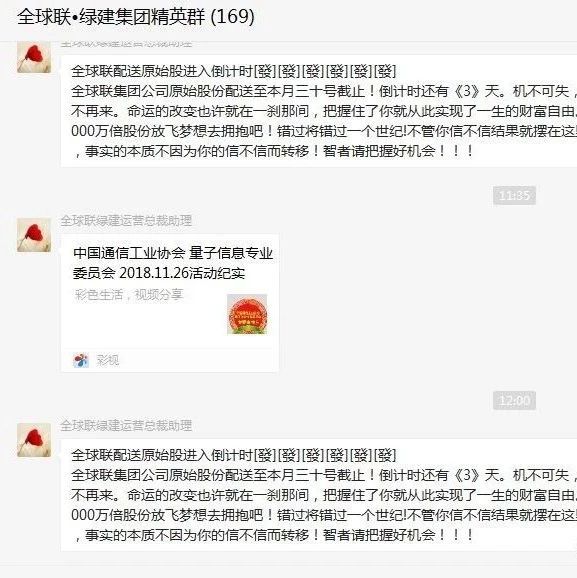Click the member count (169) in title

pyautogui.click(x=232, y=17)
